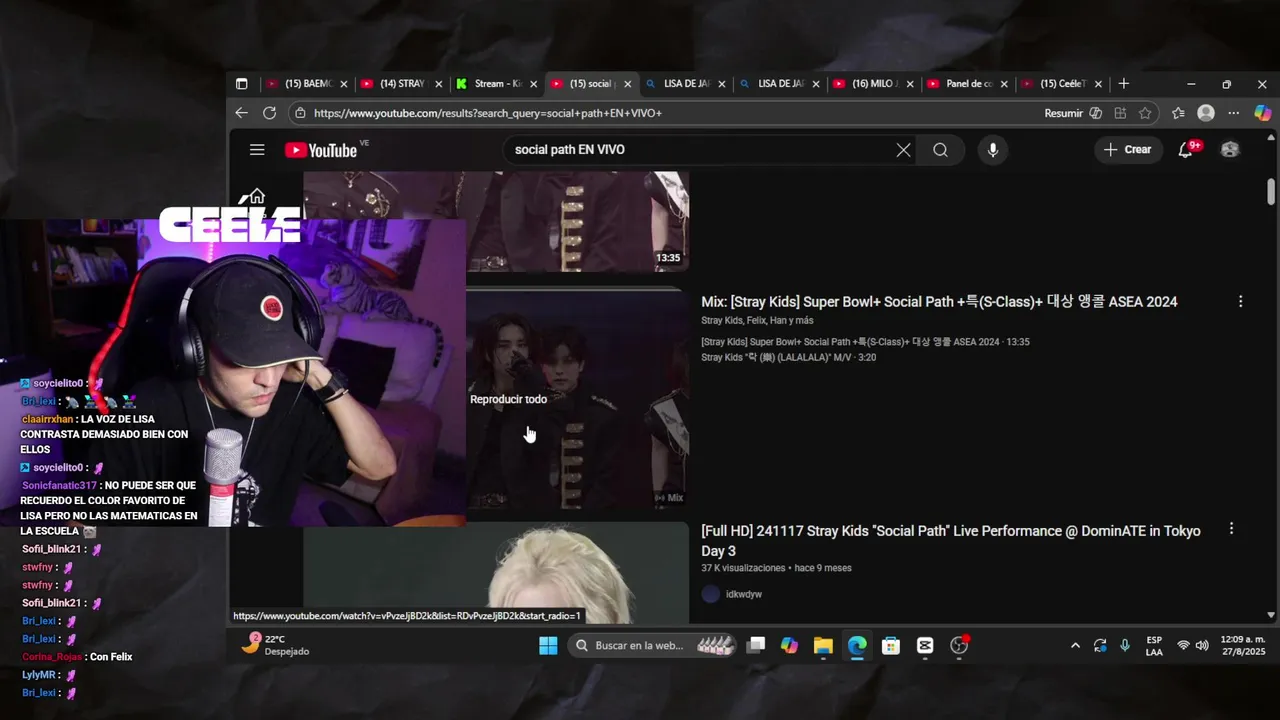Click the Crear button
The height and width of the screenshot is (720, 1280).
(x=1128, y=150)
